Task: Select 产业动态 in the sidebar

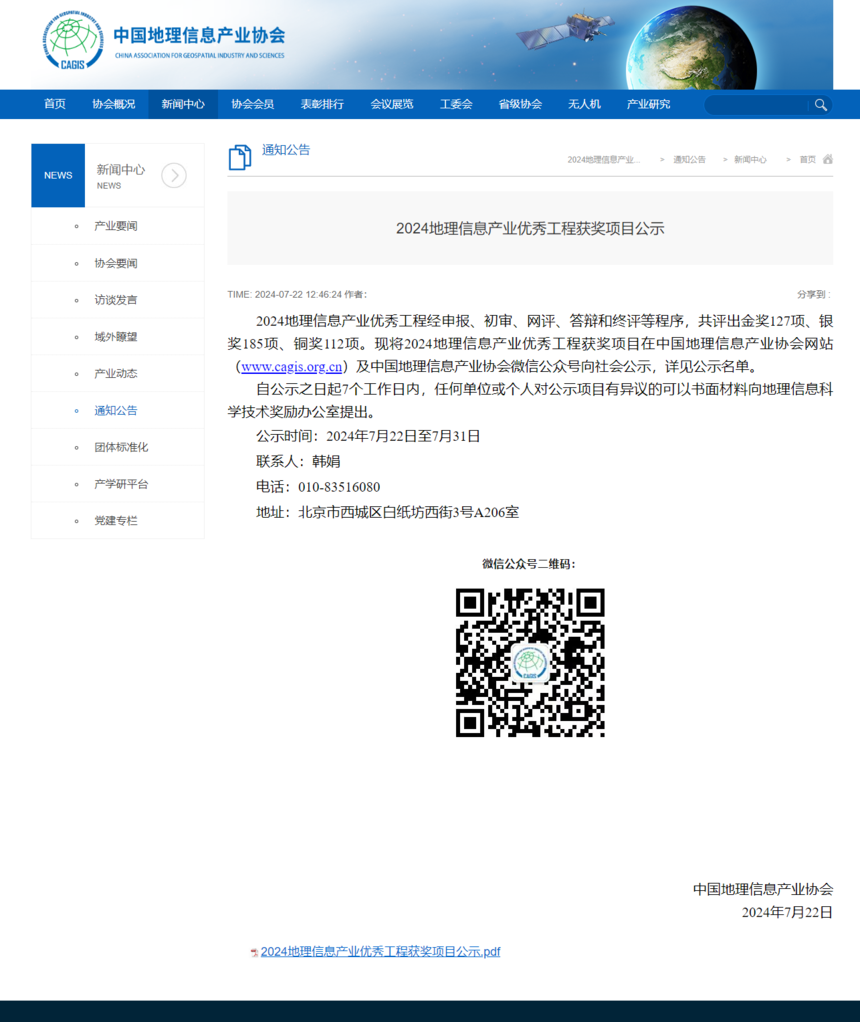Action: coord(116,373)
